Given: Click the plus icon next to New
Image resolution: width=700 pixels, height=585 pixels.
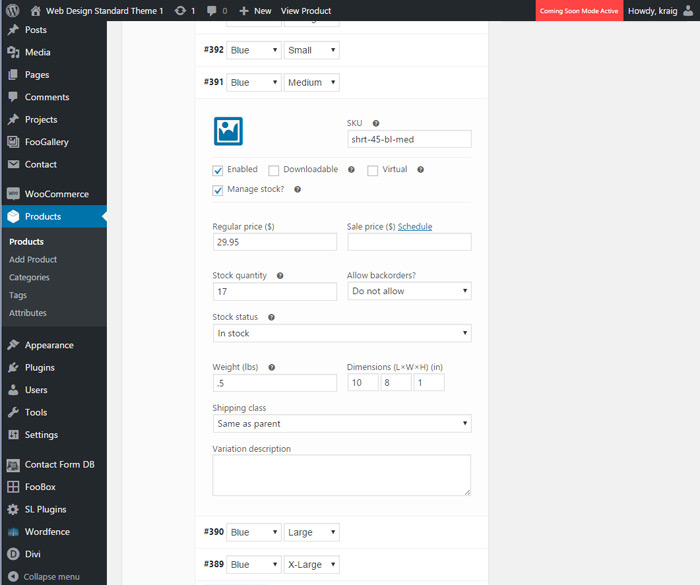Looking at the screenshot, I should click(244, 11).
